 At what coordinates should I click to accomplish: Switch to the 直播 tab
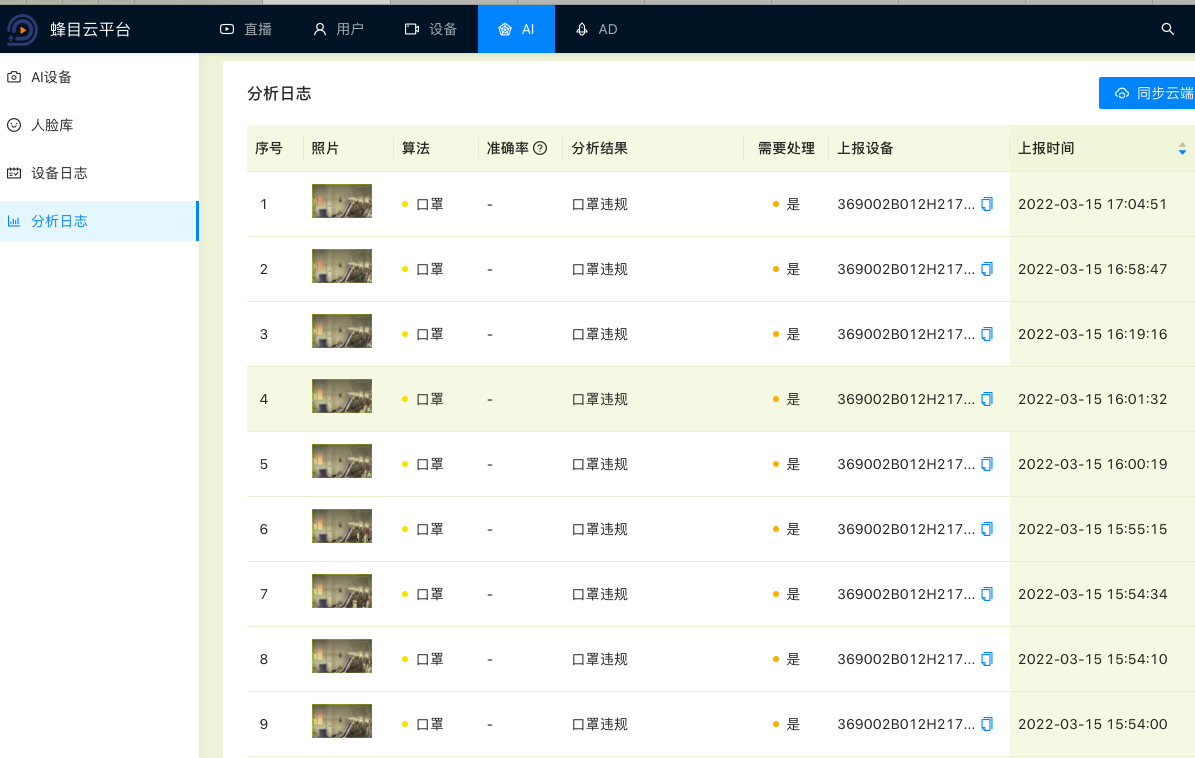[x=245, y=29]
